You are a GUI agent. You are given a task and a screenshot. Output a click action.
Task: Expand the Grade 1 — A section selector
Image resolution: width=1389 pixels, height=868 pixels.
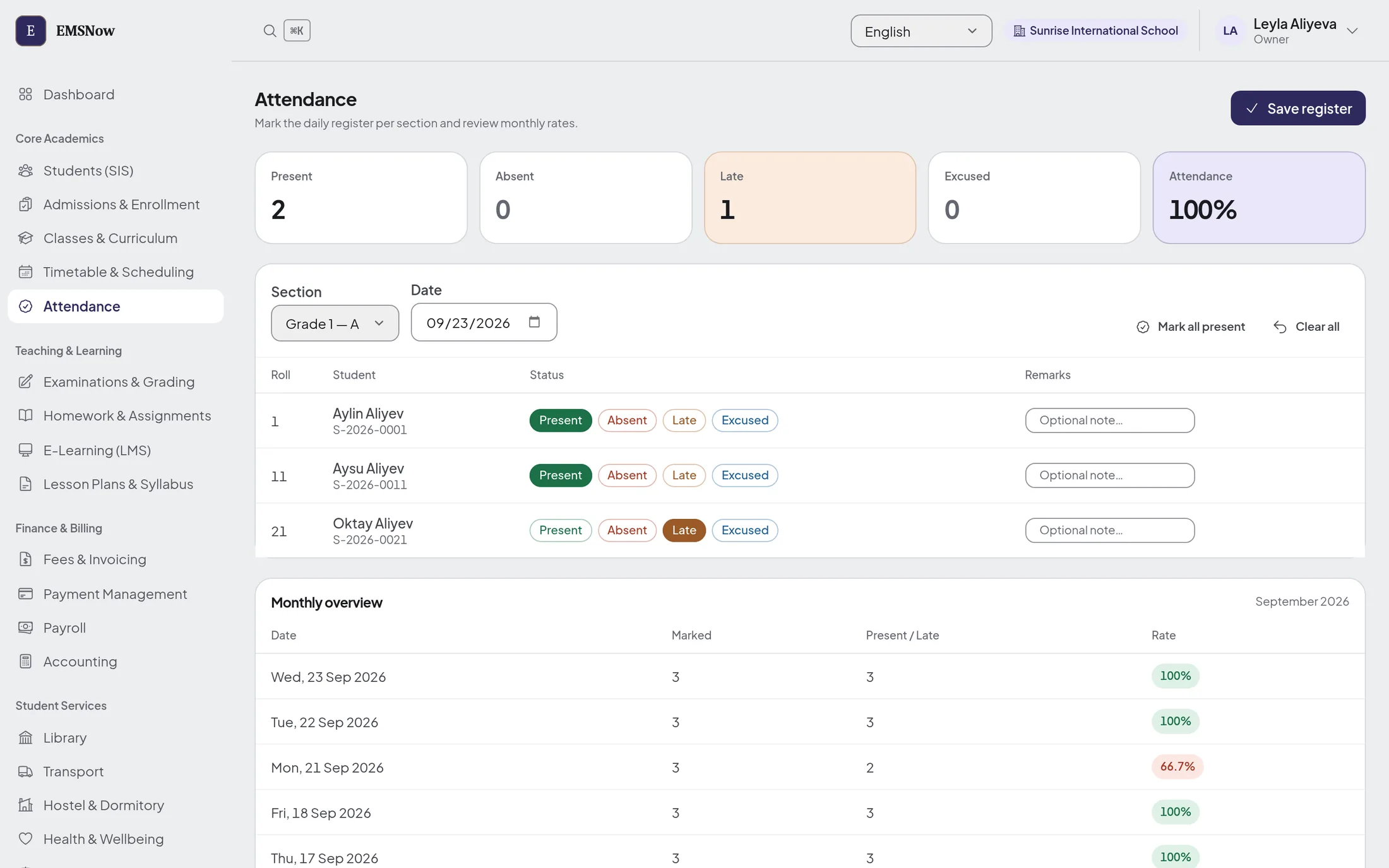click(335, 323)
